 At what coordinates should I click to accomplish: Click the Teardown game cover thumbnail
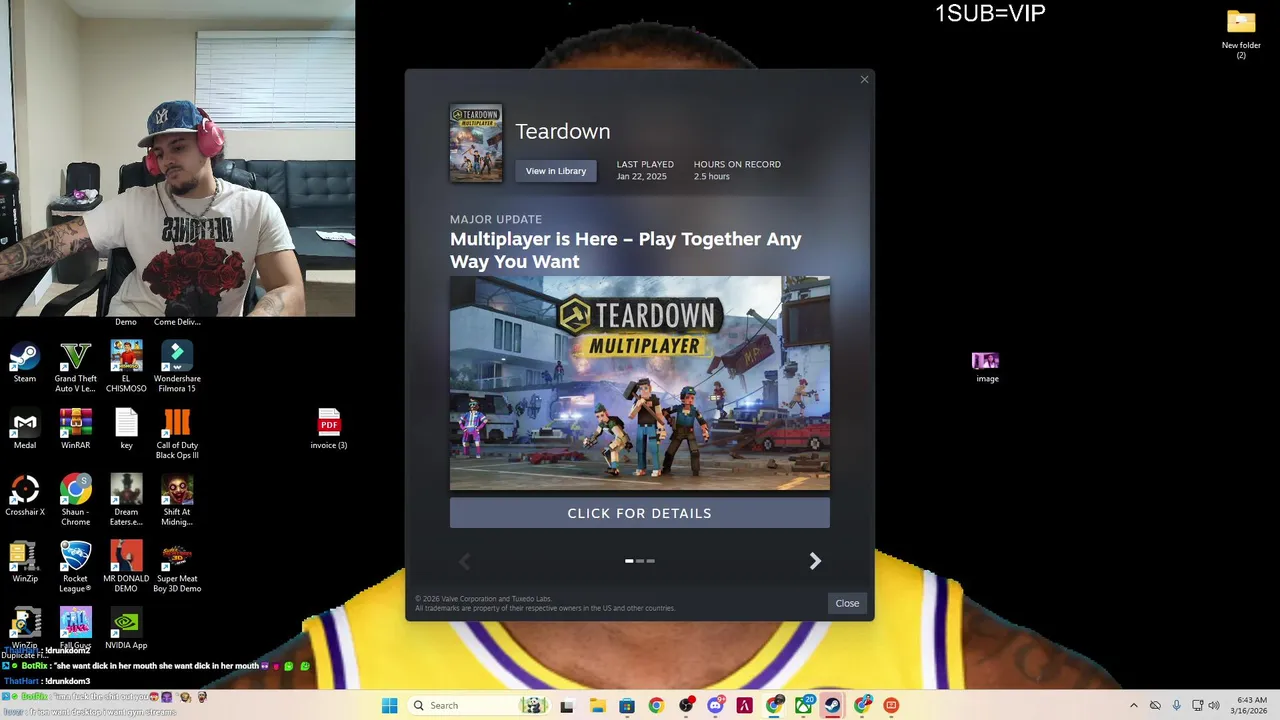tap(476, 143)
